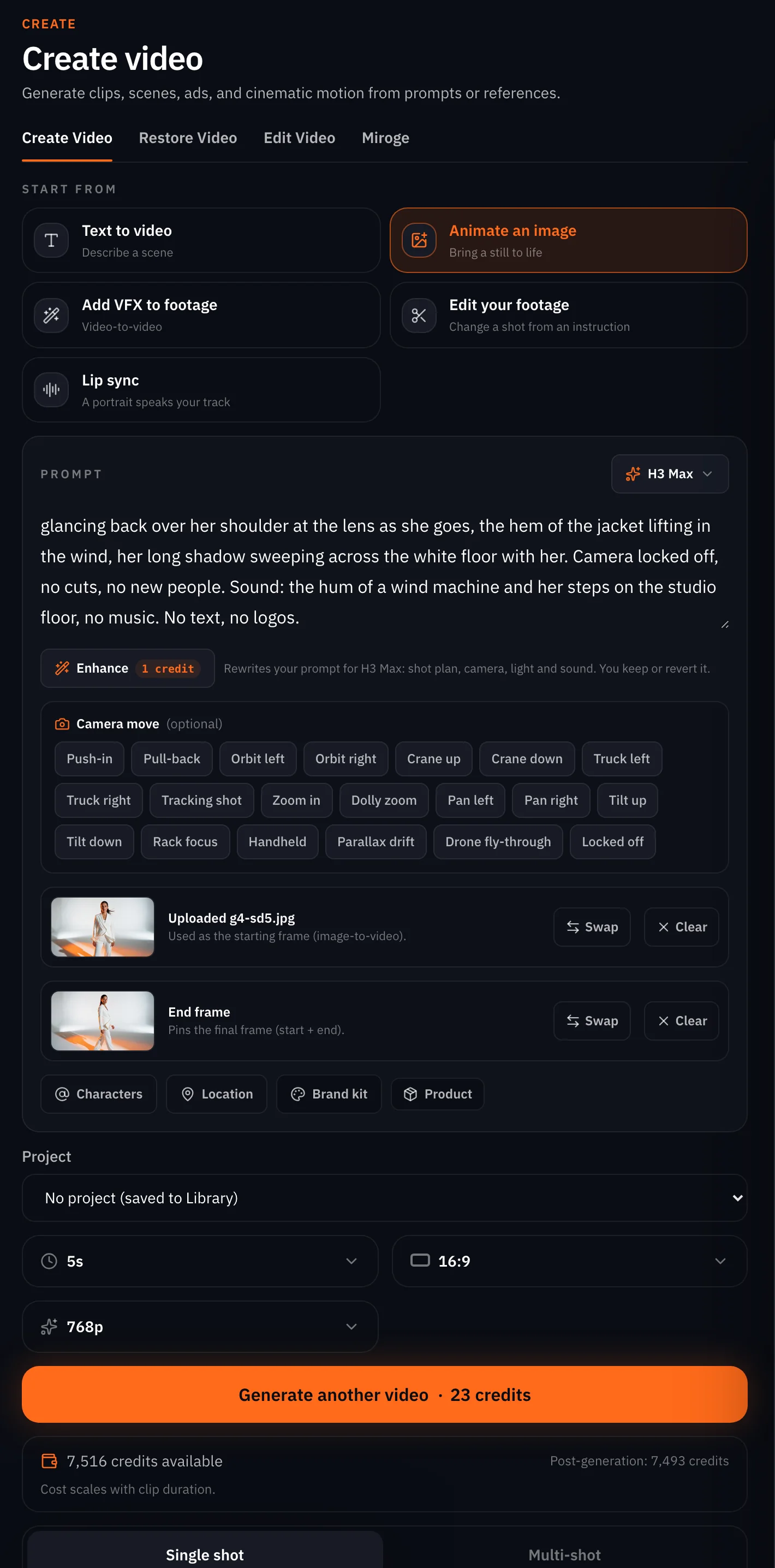The width and height of the screenshot is (775, 1568).
Task: Open the 16:9 aspect ratio dropdown
Action: click(569, 1261)
